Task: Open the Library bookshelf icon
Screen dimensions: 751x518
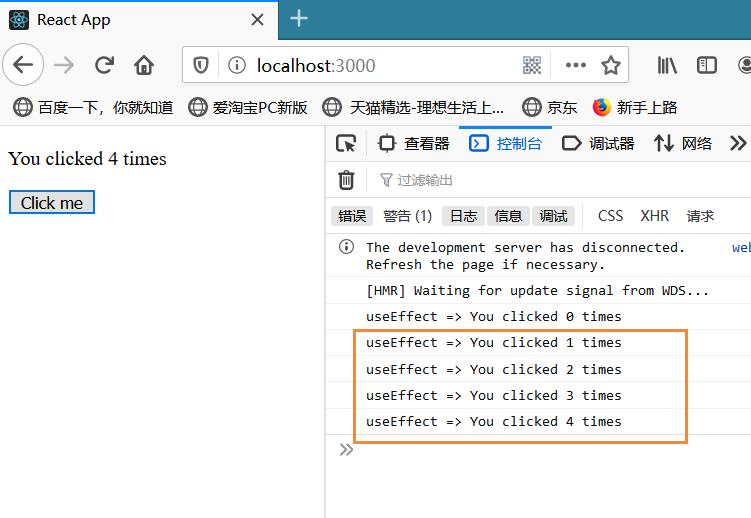Action: (667, 65)
